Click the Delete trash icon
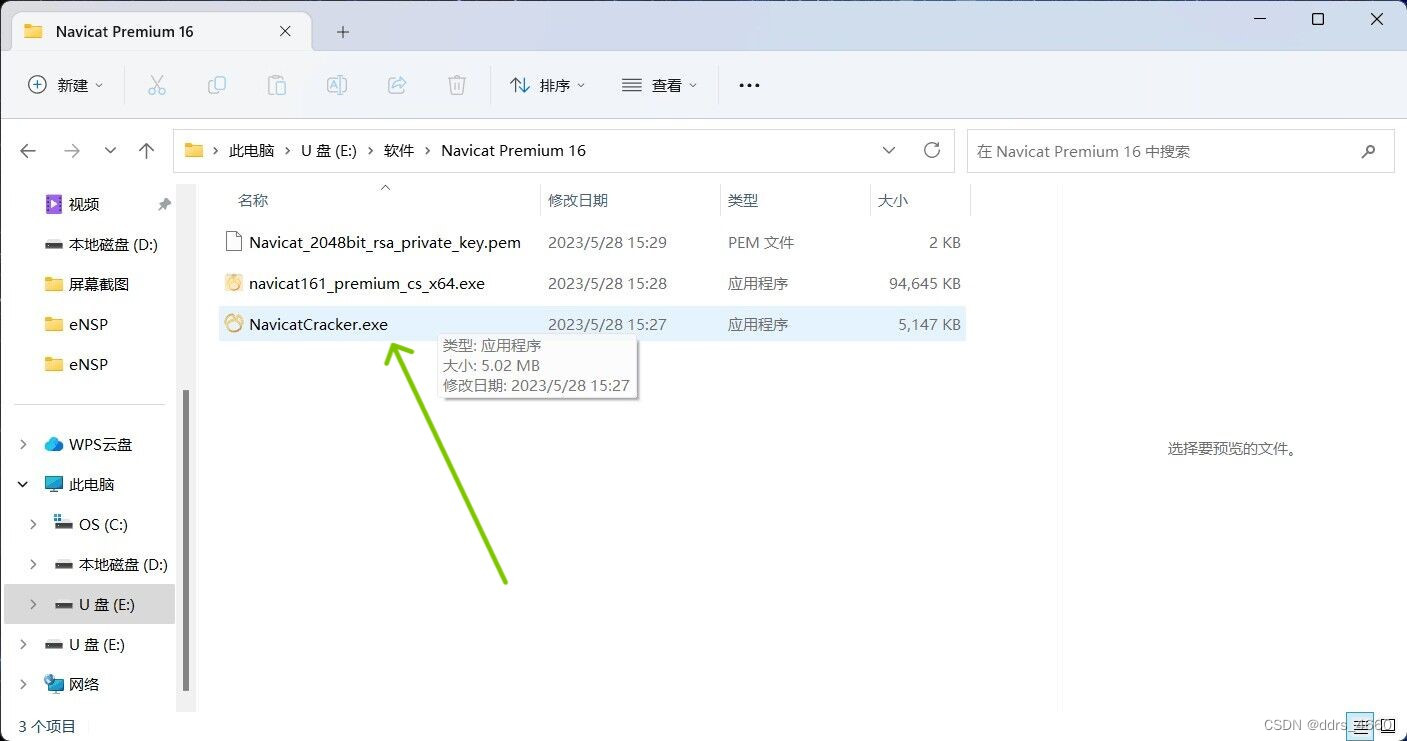The height and width of the screenshot is (741, 1407). pyautogui.click(x=457, y=86)
